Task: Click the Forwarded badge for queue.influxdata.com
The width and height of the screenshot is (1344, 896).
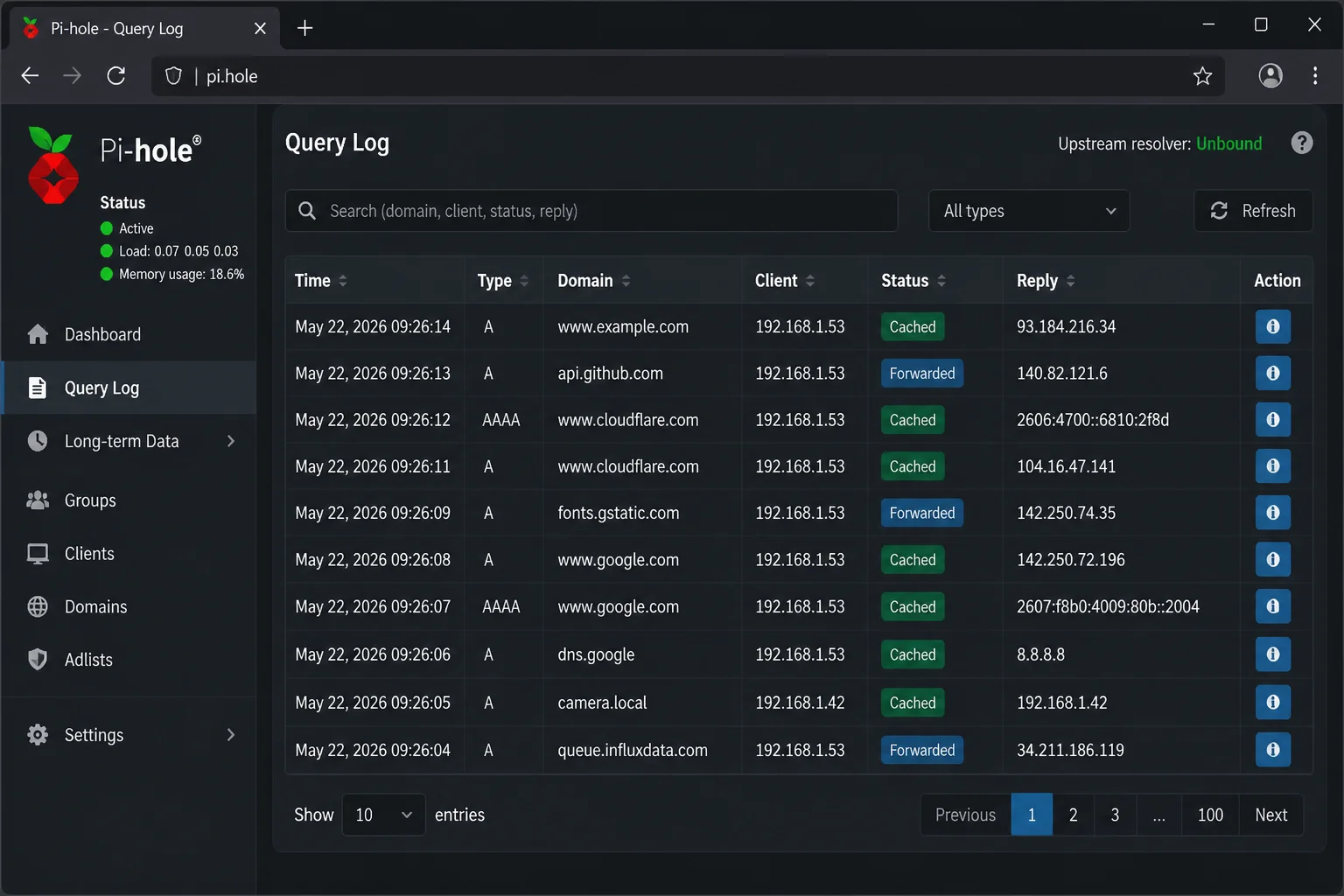Action: [922, 750]
